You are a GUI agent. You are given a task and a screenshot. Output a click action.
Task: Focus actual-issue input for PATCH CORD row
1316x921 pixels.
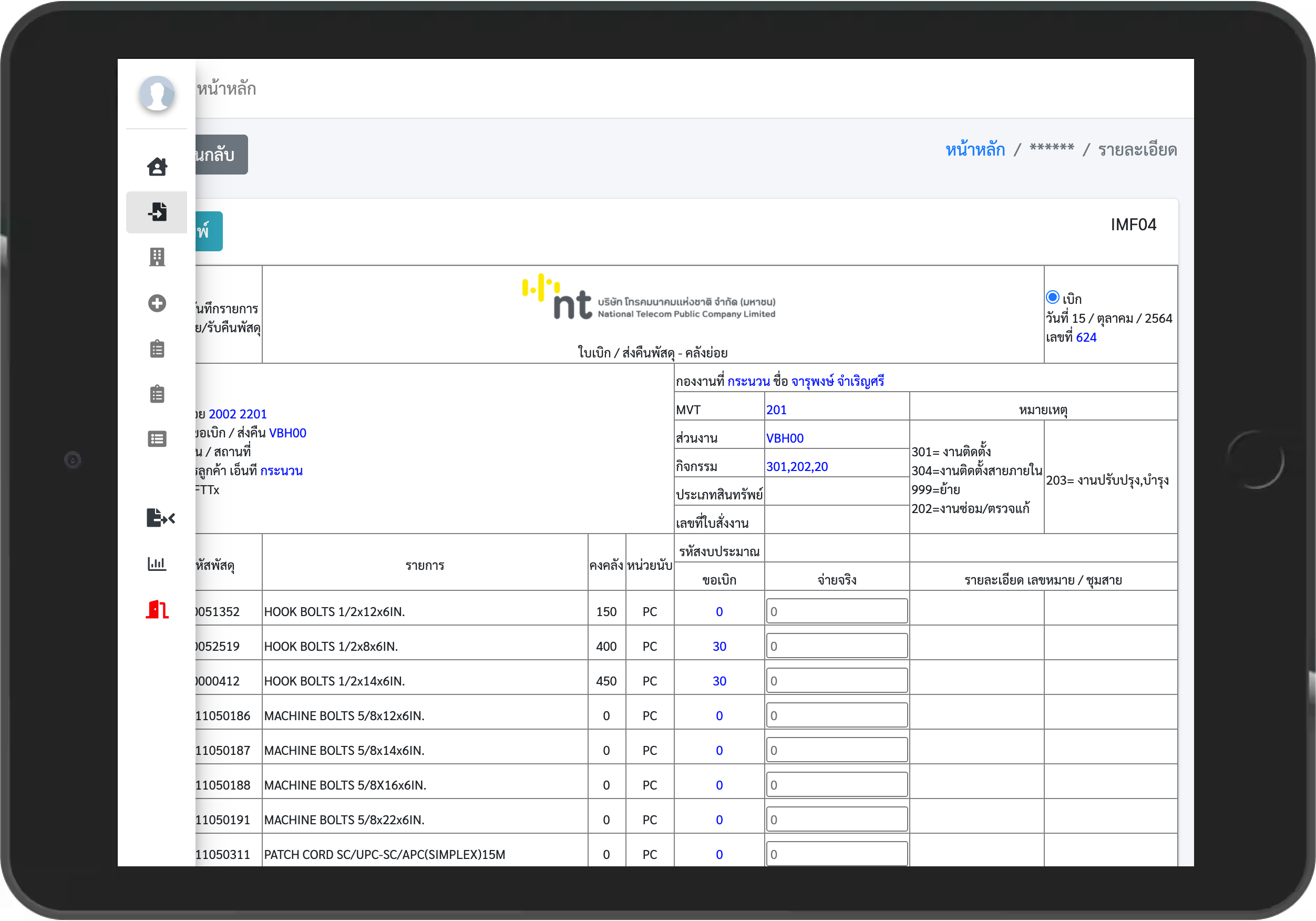pyautogui.click(x=837, y=854)
